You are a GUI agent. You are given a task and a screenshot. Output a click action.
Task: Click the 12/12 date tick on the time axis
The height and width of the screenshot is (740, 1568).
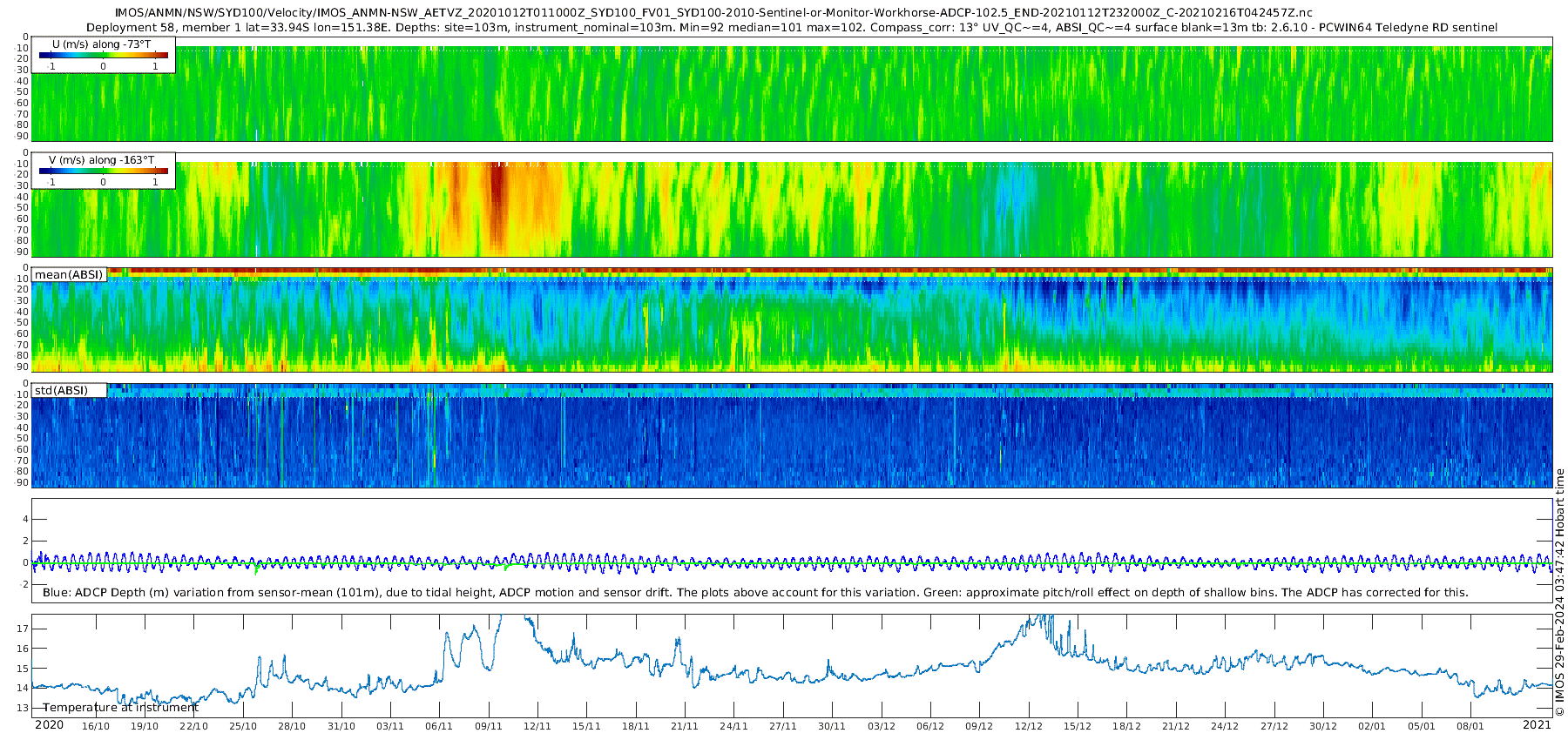pos(1029,726)
